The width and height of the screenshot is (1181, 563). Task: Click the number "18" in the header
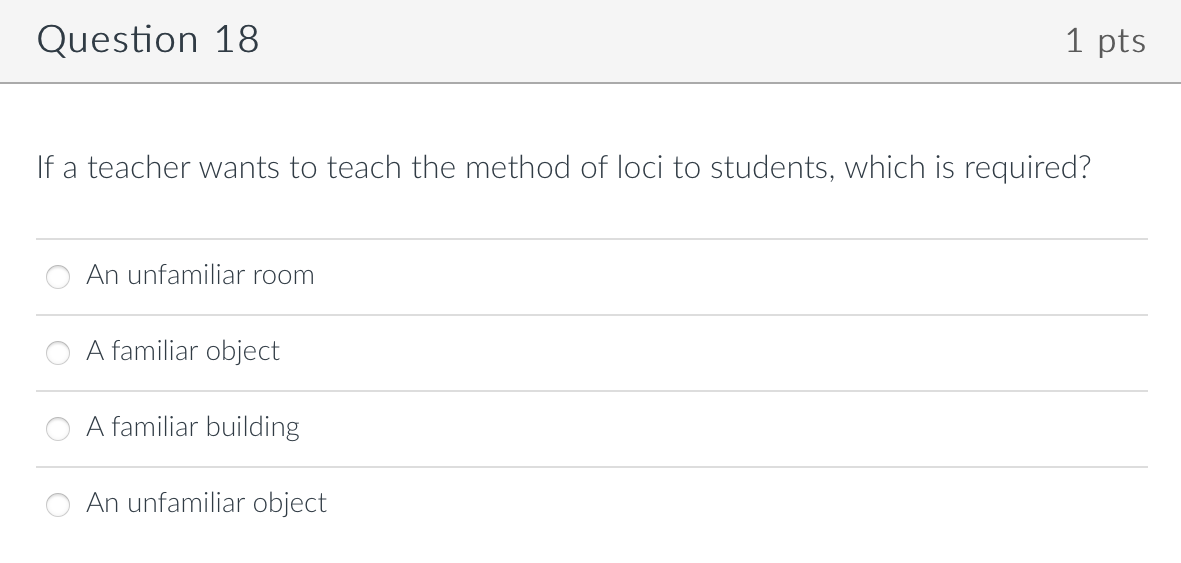point(236,40)
